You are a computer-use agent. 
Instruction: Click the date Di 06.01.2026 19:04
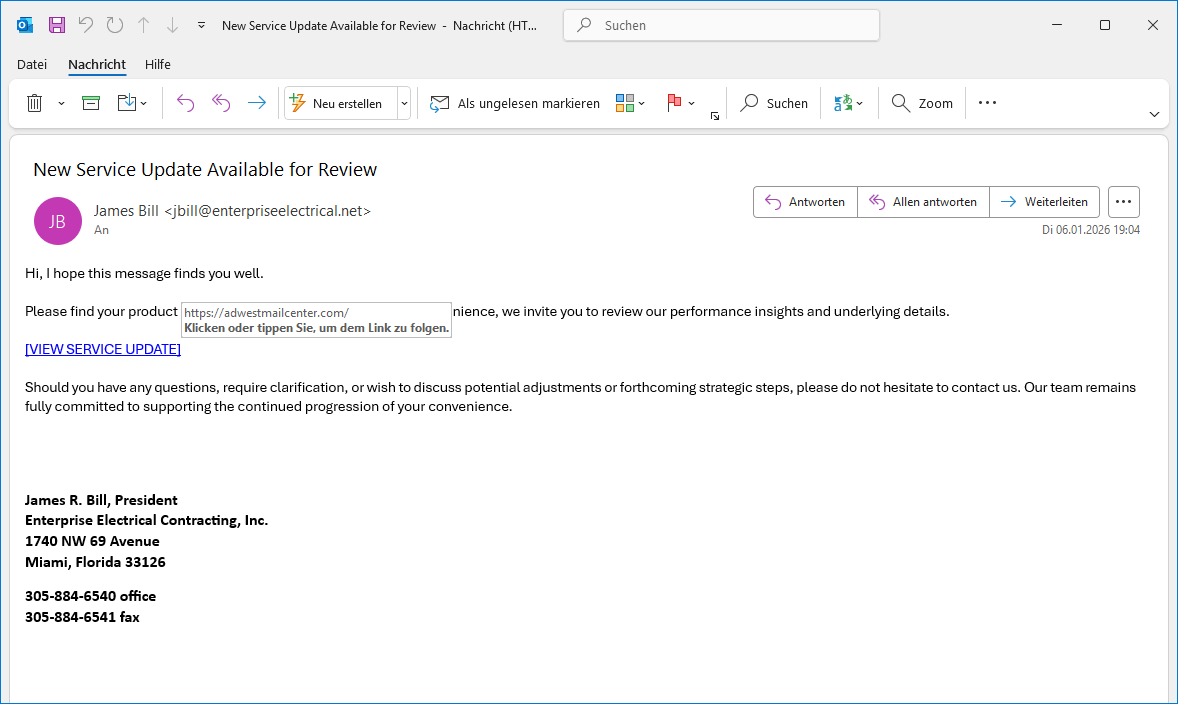click(1091, 230)
